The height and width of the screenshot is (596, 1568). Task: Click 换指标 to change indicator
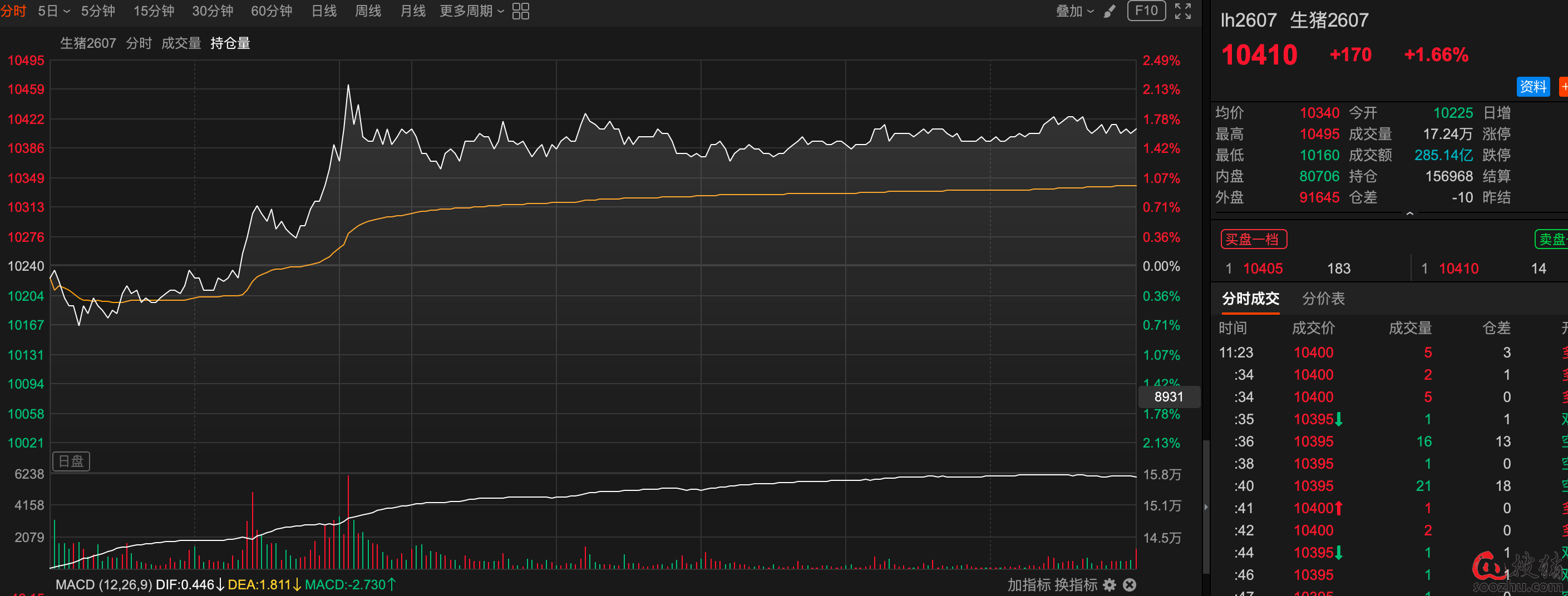(1075, 585)
